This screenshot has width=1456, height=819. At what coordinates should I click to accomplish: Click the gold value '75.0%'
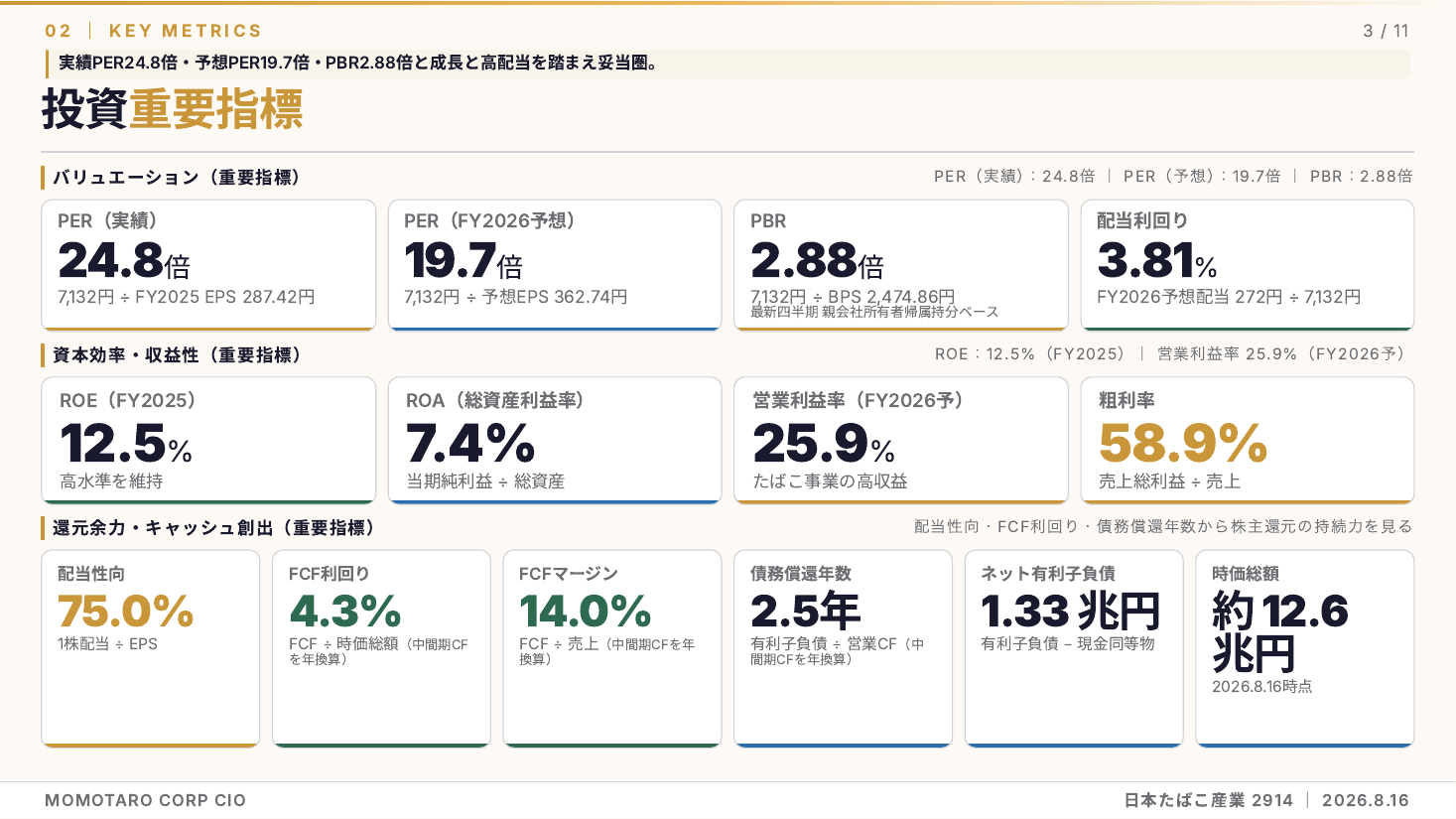[126, 612]
